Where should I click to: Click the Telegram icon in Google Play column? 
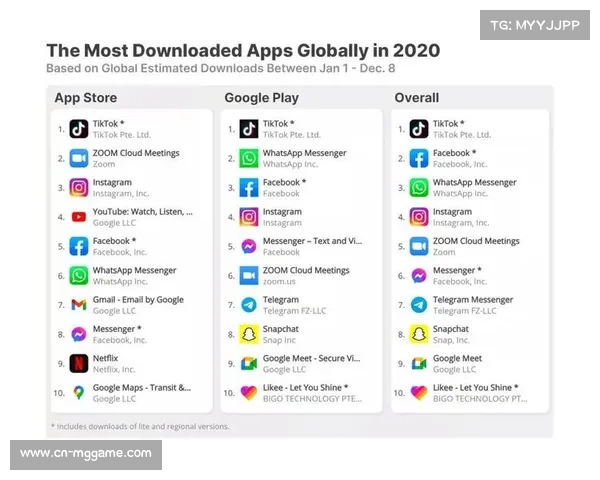click(x=249, y=304)
